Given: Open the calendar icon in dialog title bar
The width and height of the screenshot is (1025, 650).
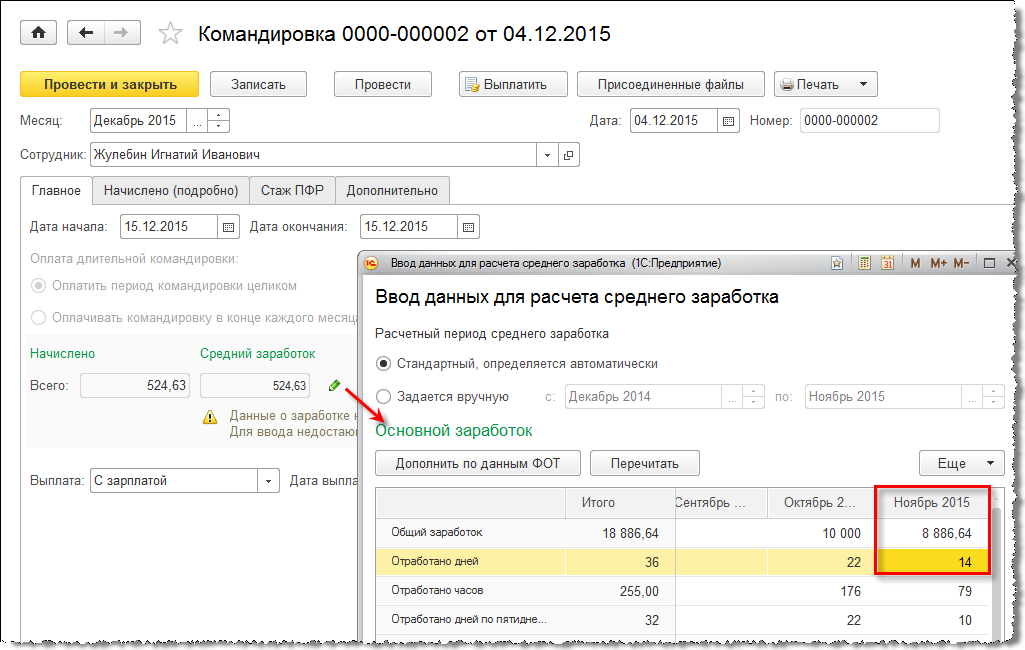Looking at the screenshot, I should (887, 264).
